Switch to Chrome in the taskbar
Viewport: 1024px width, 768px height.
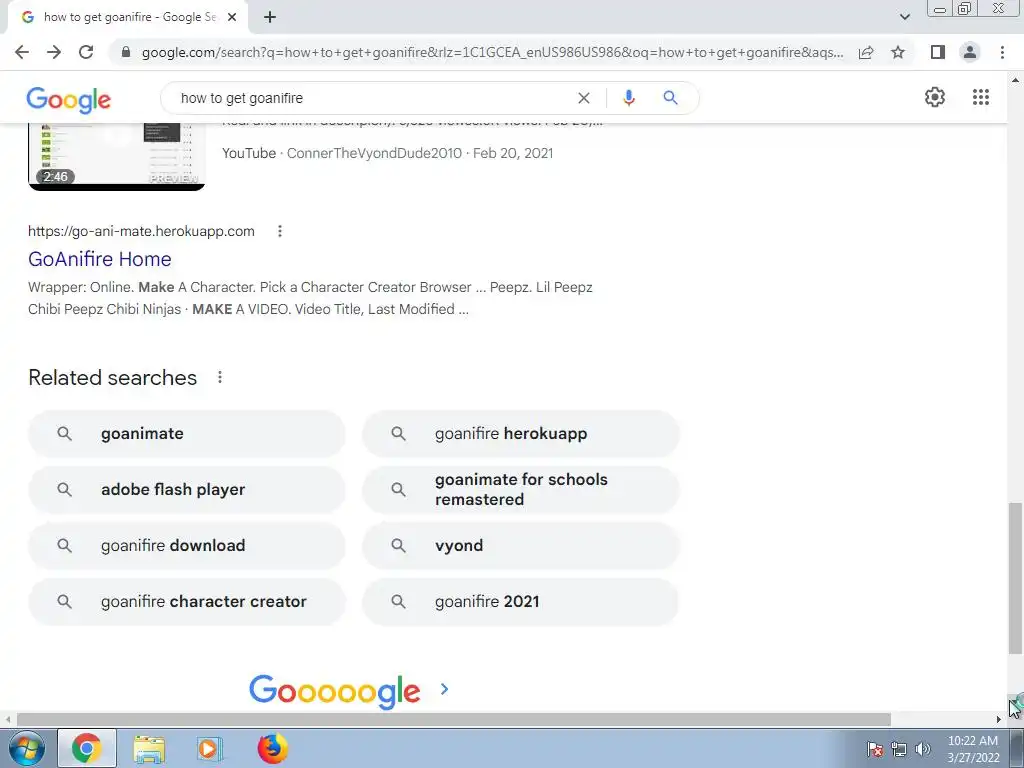pos(87,748)
